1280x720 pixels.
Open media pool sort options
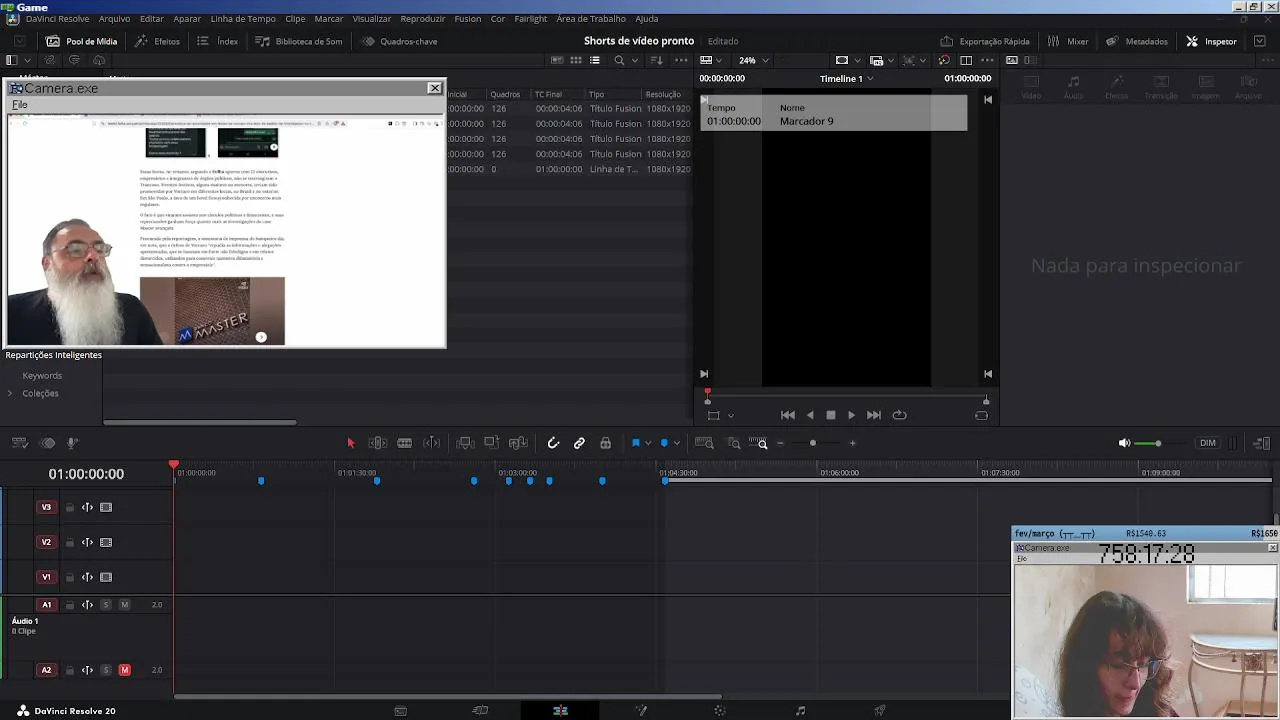tap(656, 60)
